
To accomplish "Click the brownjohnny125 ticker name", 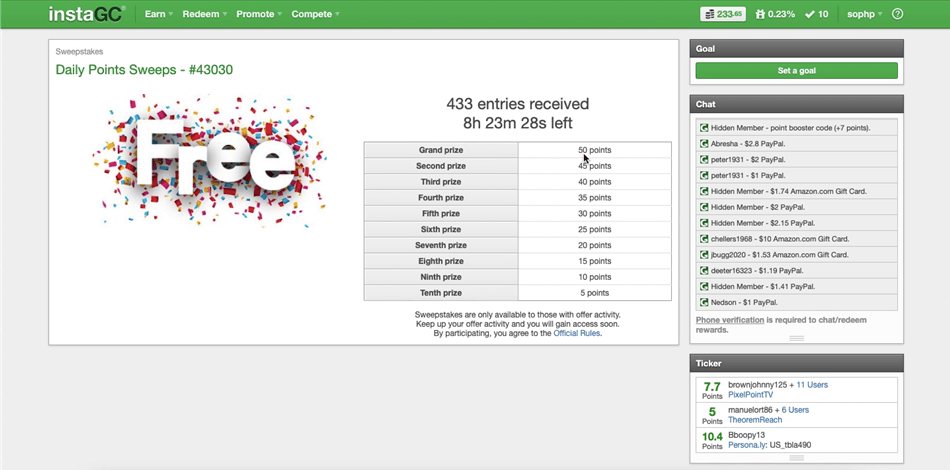I will tap(757, 385).
